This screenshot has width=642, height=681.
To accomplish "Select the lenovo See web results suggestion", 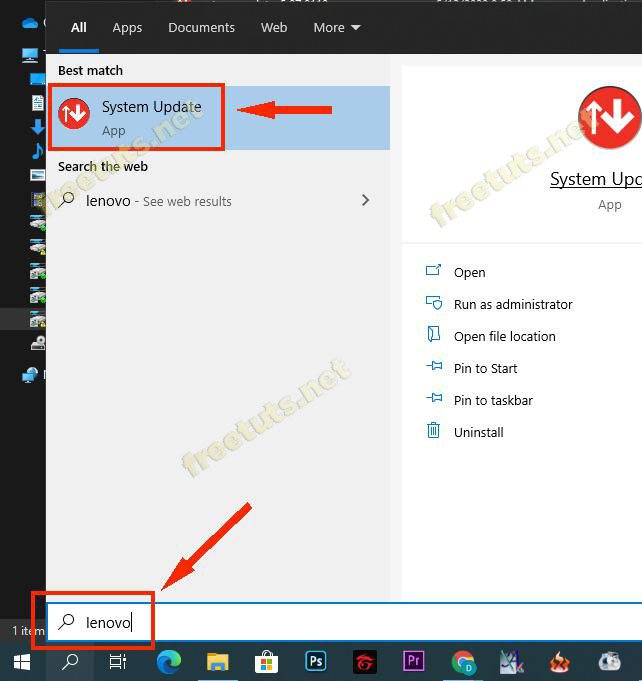I will (x=218, y=201).
